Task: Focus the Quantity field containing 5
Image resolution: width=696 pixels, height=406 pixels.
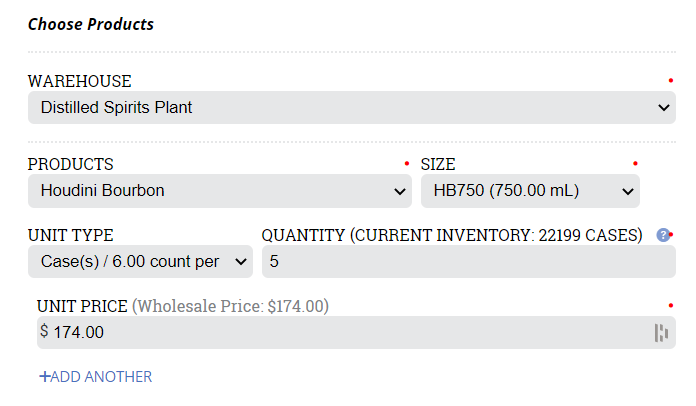Action: coord(469,261)
